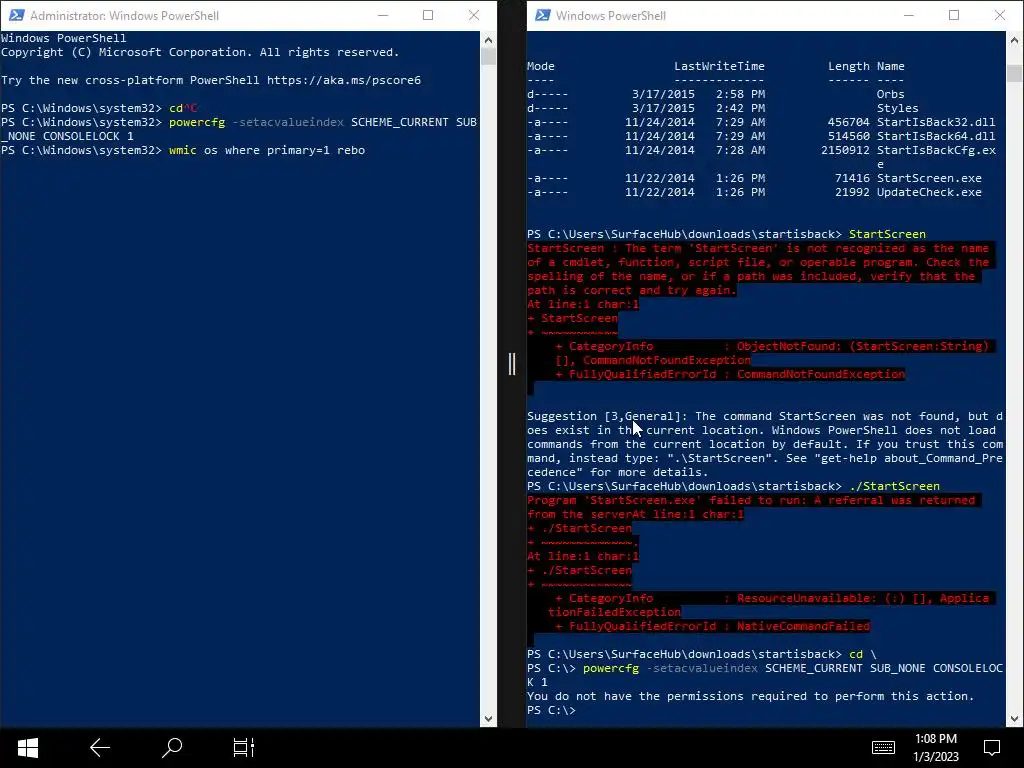Minimize the Administrator: Windows PowerShell window
Screen dimensions: 1024x768
(x=383, y=15)
